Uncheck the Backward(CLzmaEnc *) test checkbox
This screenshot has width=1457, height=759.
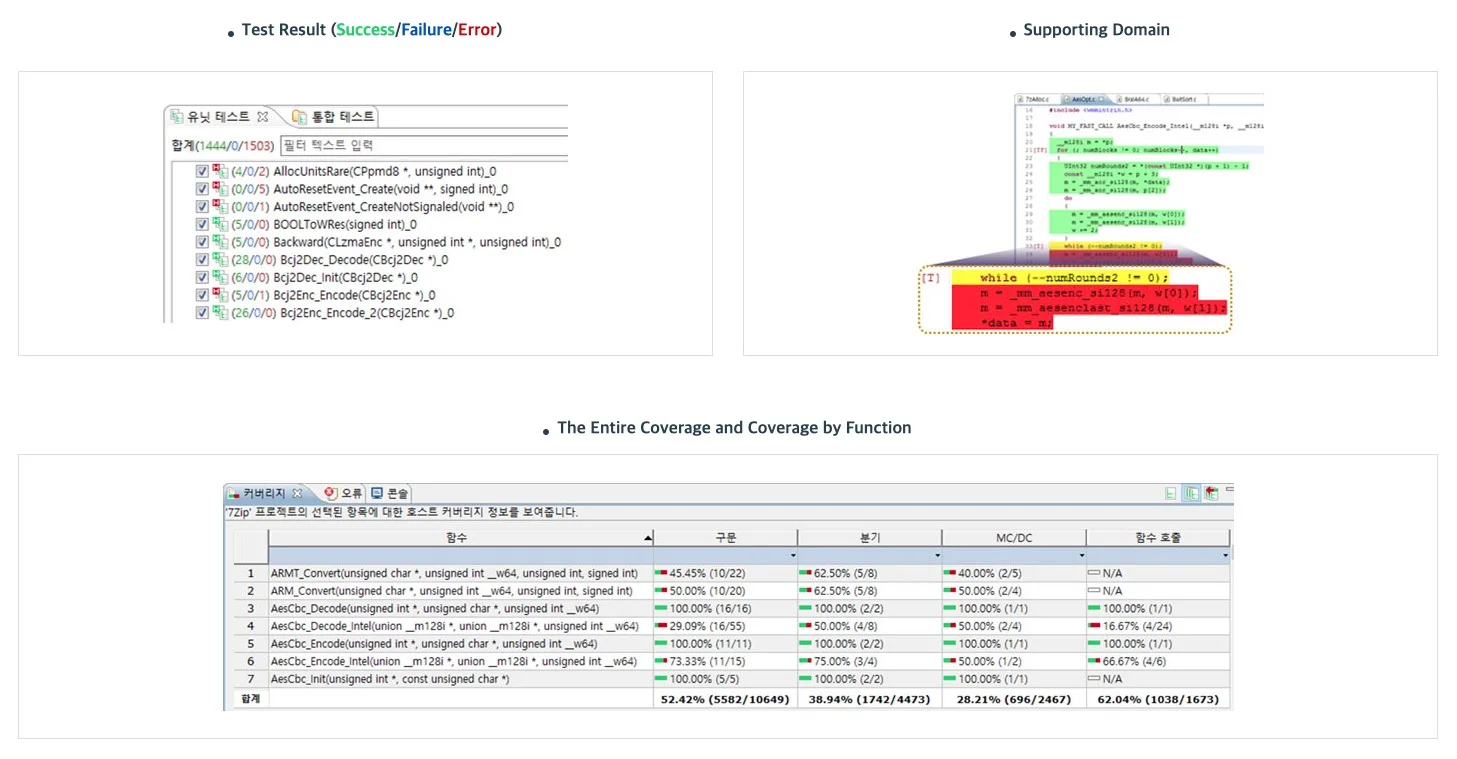tap(202, 242)
